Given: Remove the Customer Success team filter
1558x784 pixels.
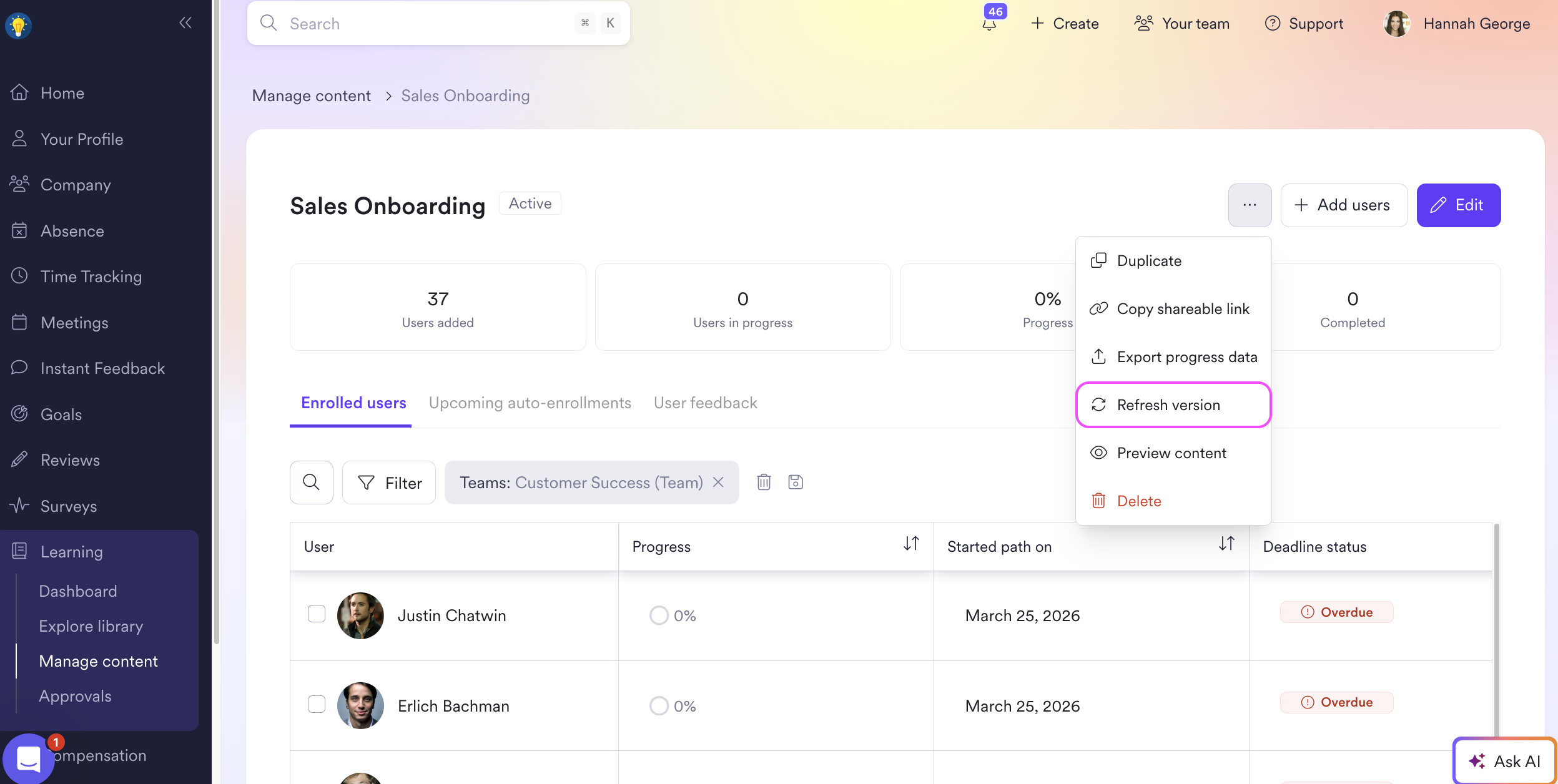Looking at the screenshot, I should pos(718,482).
